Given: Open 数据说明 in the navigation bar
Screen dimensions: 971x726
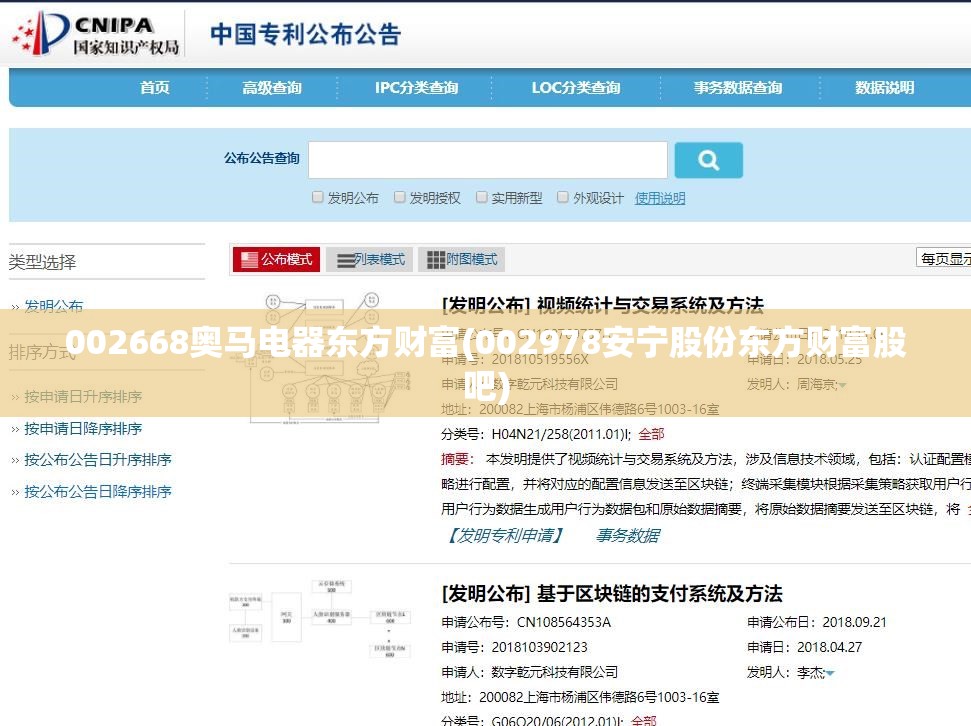Looking at the screenshot, I should point(884,87).
